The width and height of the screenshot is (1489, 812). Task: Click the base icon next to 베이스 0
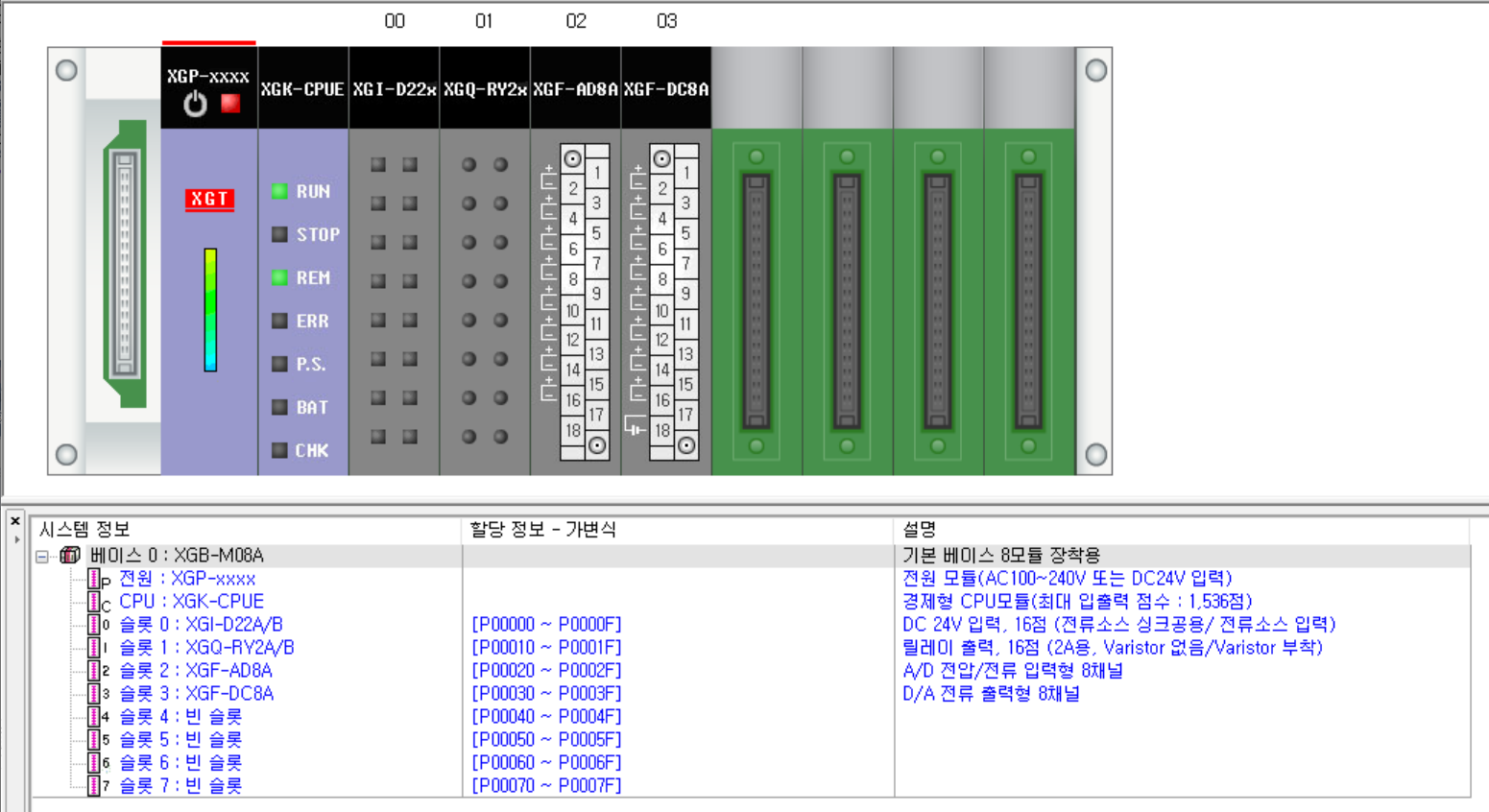click(x=70, y=554)
